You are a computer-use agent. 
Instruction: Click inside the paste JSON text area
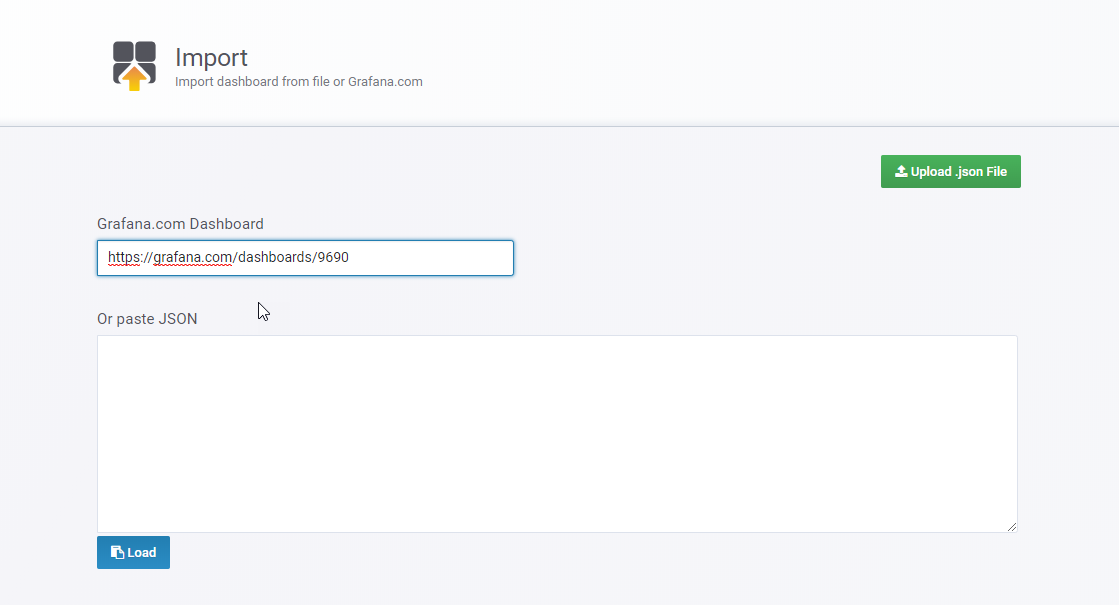[x=557, y=434]
